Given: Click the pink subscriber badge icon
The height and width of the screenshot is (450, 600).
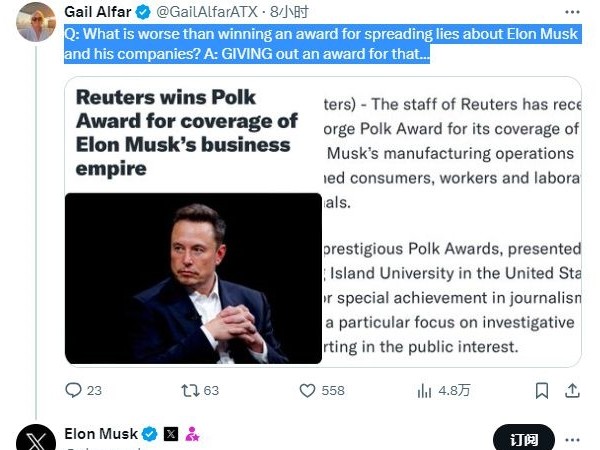Looking at the screenshot, I should tap(192, 434).
